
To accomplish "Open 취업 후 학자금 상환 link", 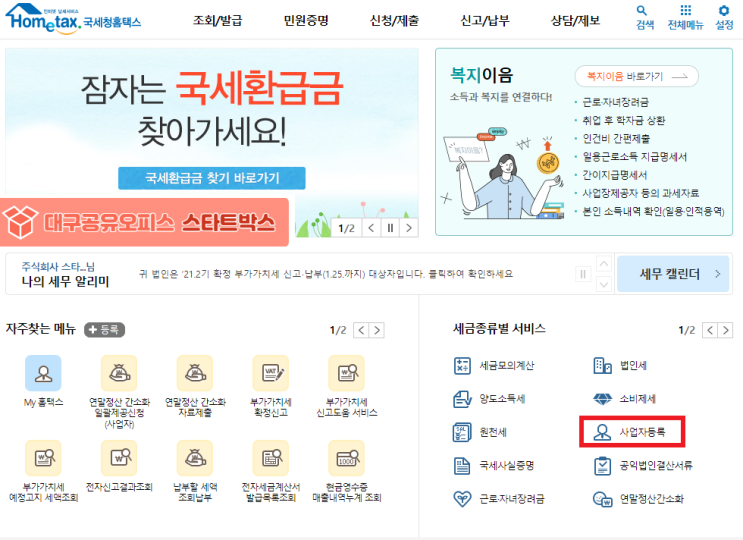I will click(624, 120).
